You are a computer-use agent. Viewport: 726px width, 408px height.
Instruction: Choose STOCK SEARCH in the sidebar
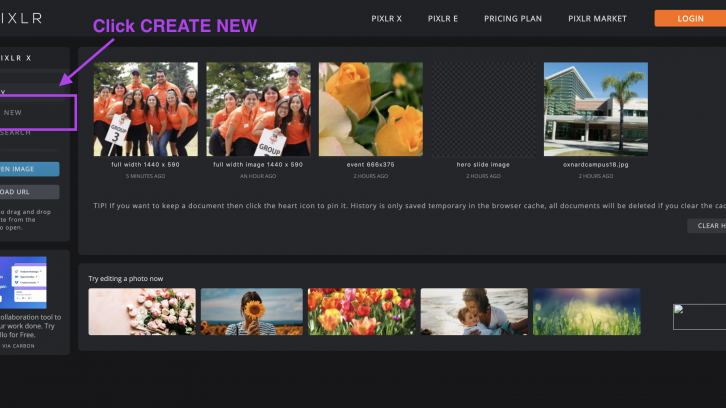(16, 132)
